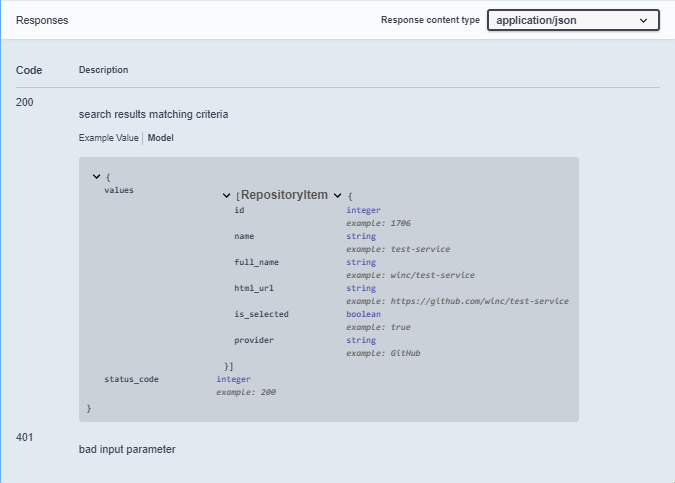Click 'bad input parameter' description

coord(127,449)
